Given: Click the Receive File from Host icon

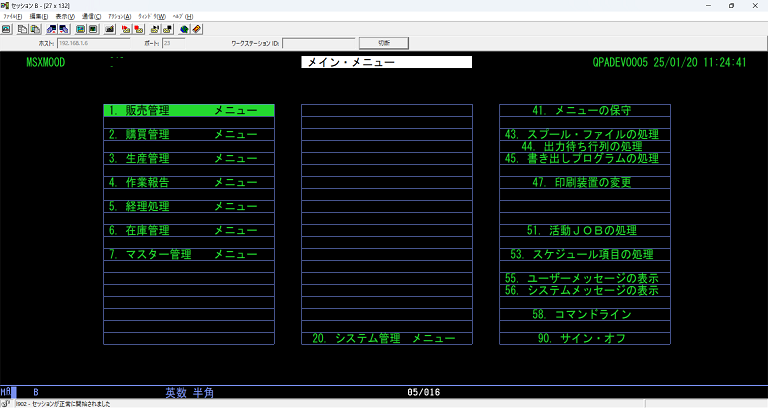Looking at the screenshot, I should (x=64, y=29).
